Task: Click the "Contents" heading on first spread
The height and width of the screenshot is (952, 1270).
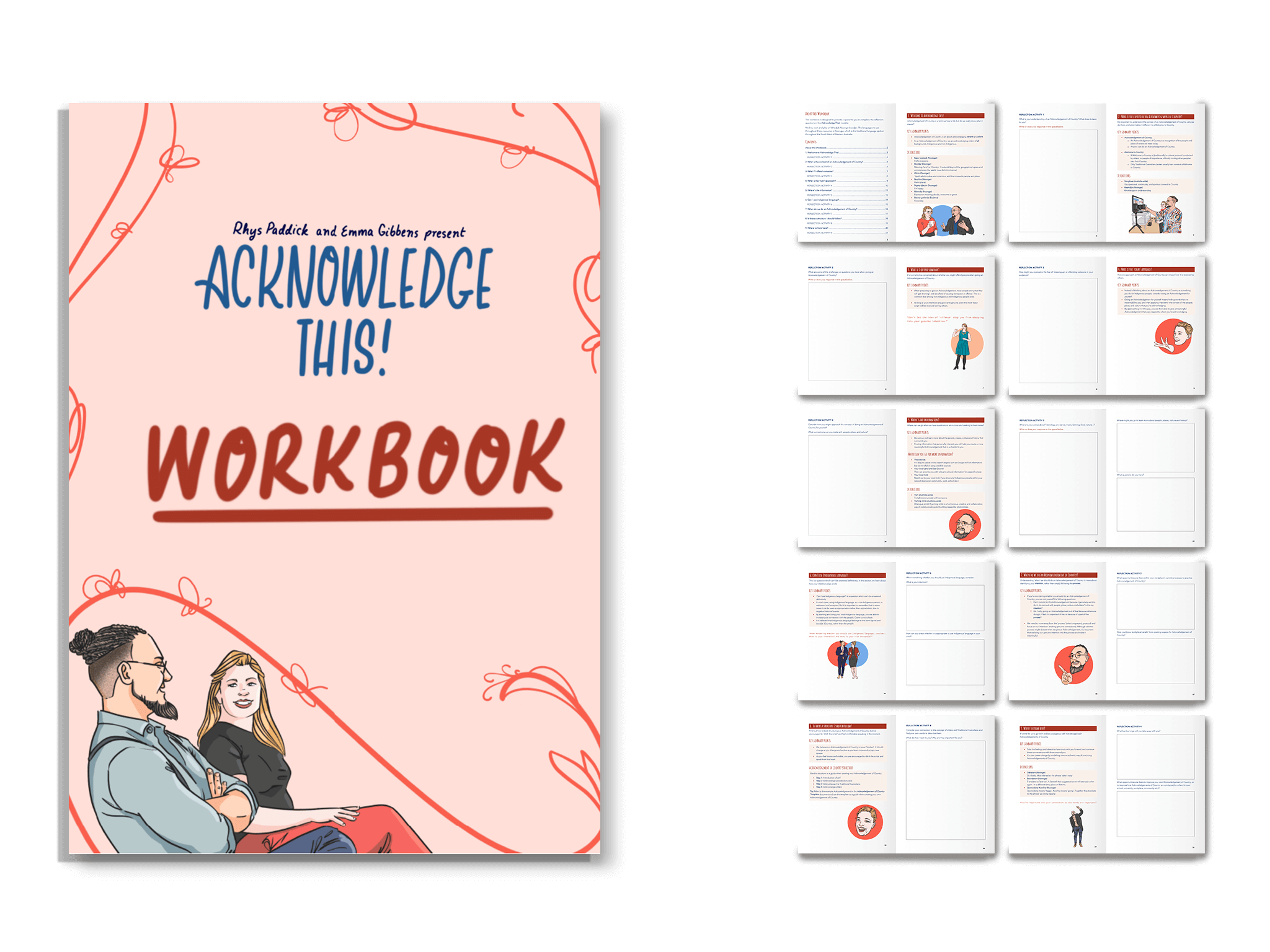Action: point(810,142)
